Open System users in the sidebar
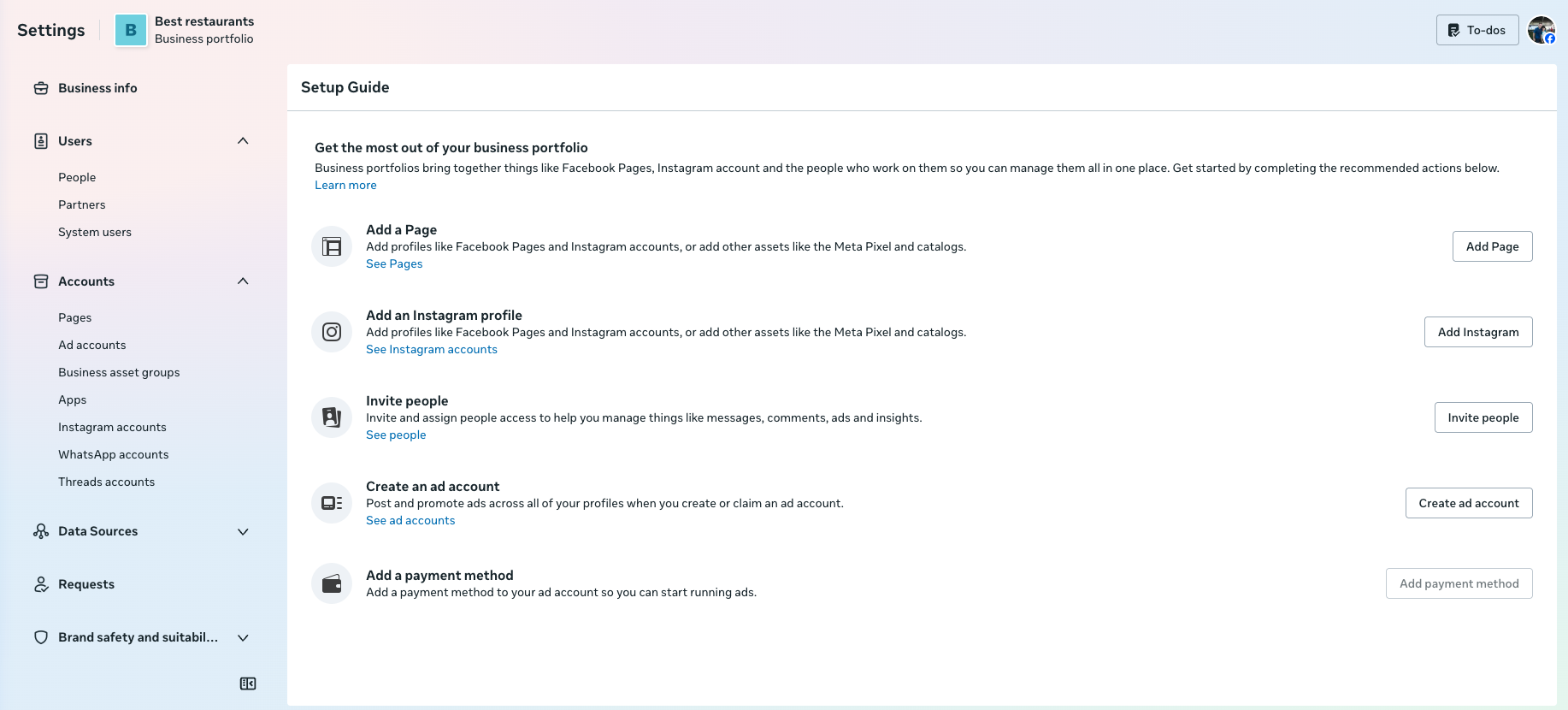 [94, 232]
